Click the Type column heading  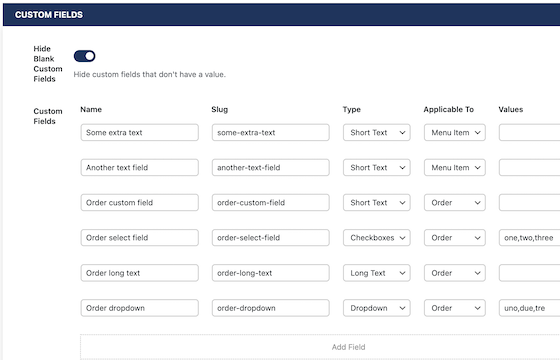point(352,110)
